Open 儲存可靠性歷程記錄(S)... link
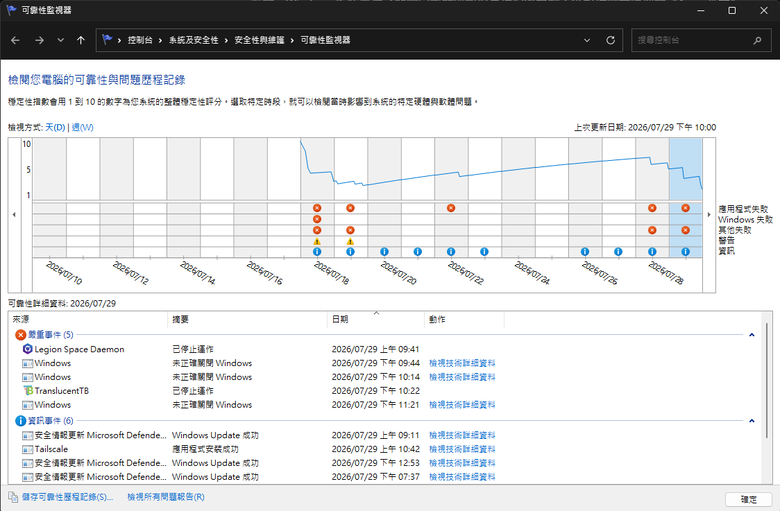The width and height of the screenshot is (780, 511). (68, 497)
